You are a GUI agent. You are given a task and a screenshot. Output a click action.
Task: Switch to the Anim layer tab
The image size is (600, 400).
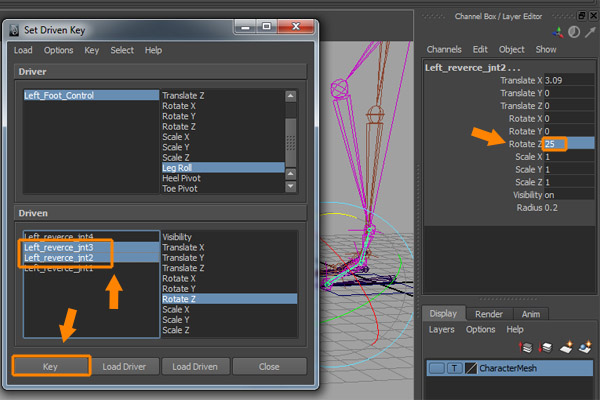pyautogui.click(x=532, y=313)
